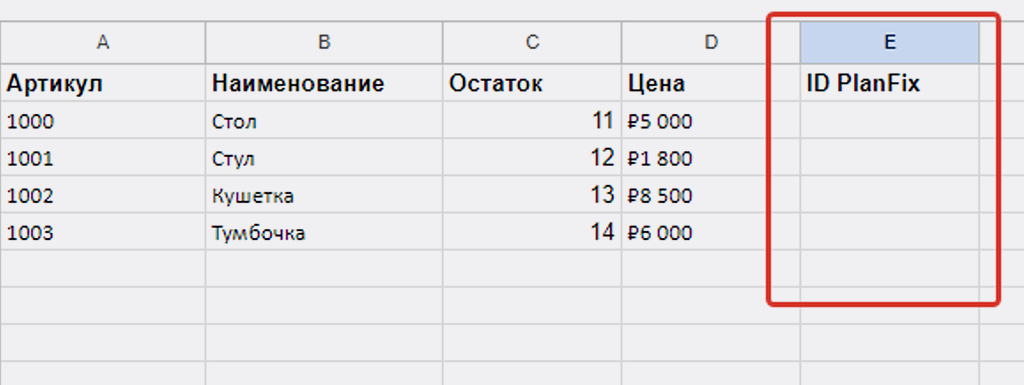This screenshot has height=385, width=1024.
Task: Click the Артикул header cell
Action: pyautogui.click(x=103, y=83)
